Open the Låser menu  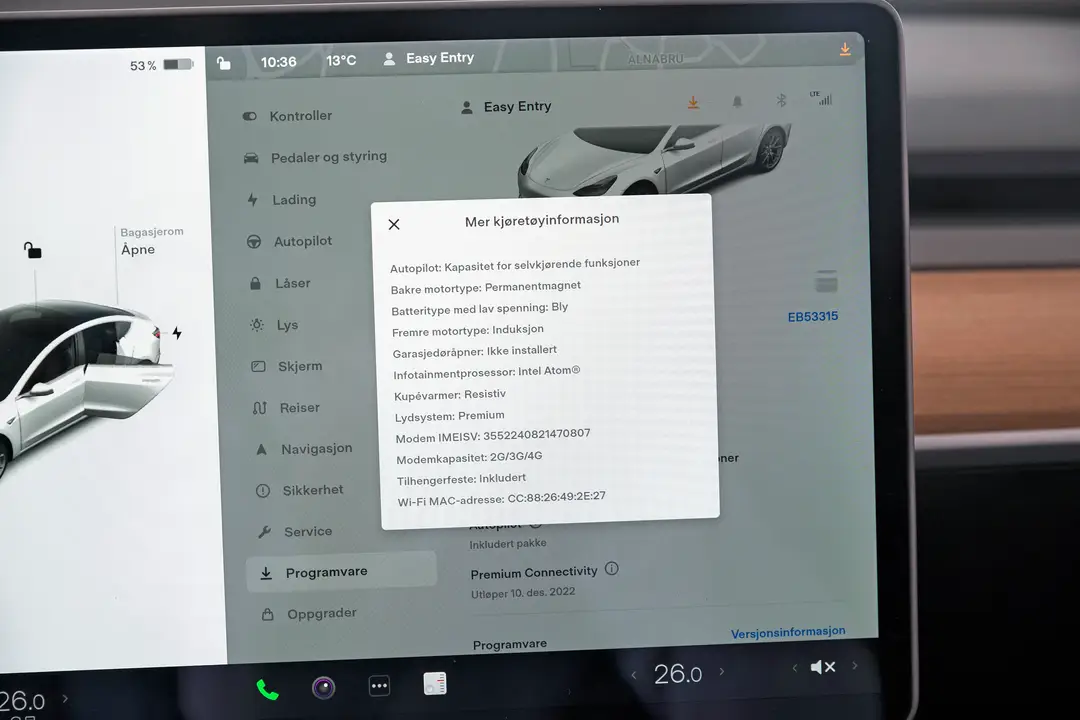280,283
